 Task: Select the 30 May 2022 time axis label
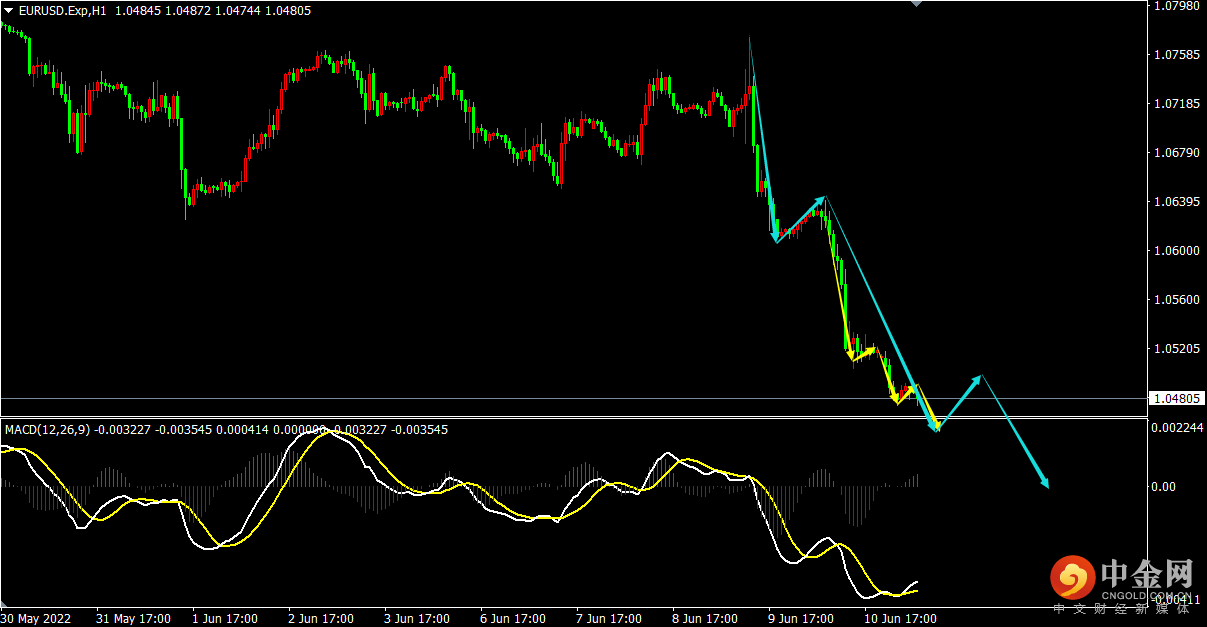coord(38,618)
